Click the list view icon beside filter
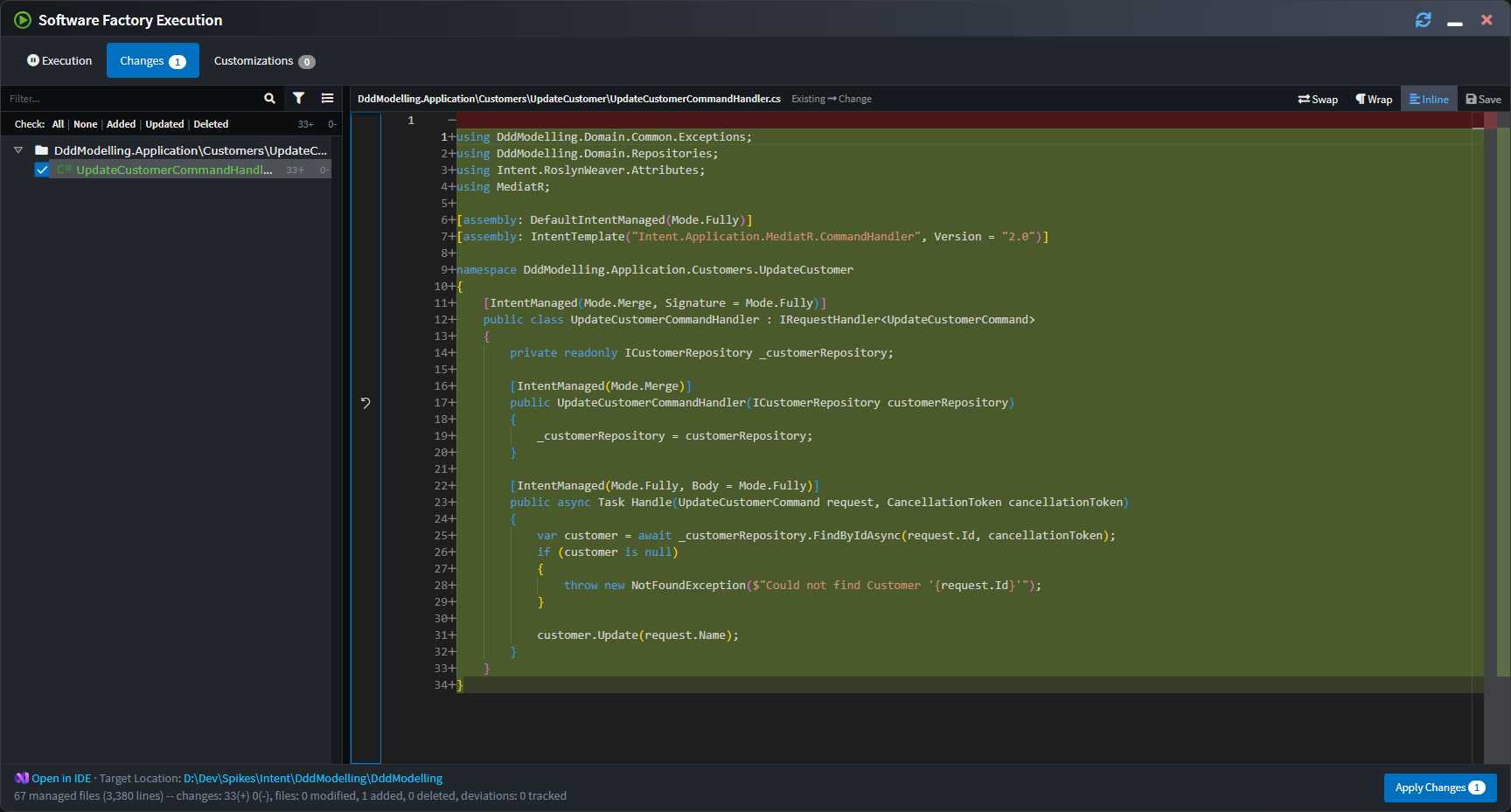This screenshot has height=812, width=1511. 327,99
